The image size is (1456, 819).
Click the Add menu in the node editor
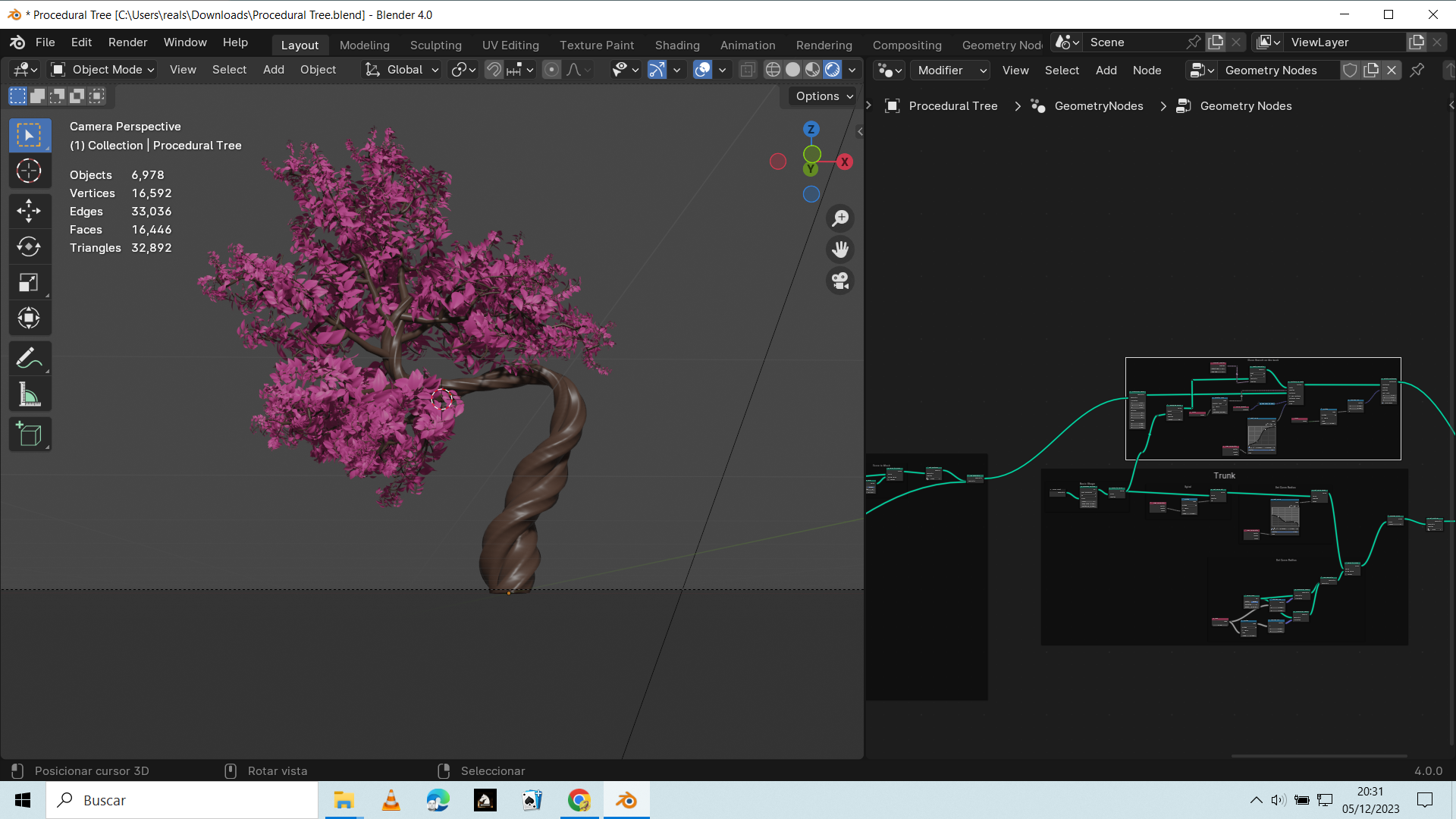click(x=1106, y=71)
